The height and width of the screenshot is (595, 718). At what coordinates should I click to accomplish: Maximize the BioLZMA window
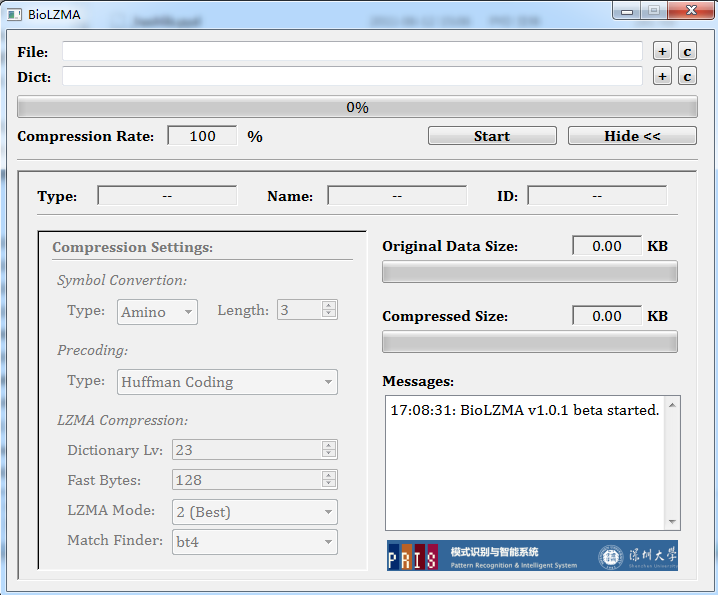654,11
